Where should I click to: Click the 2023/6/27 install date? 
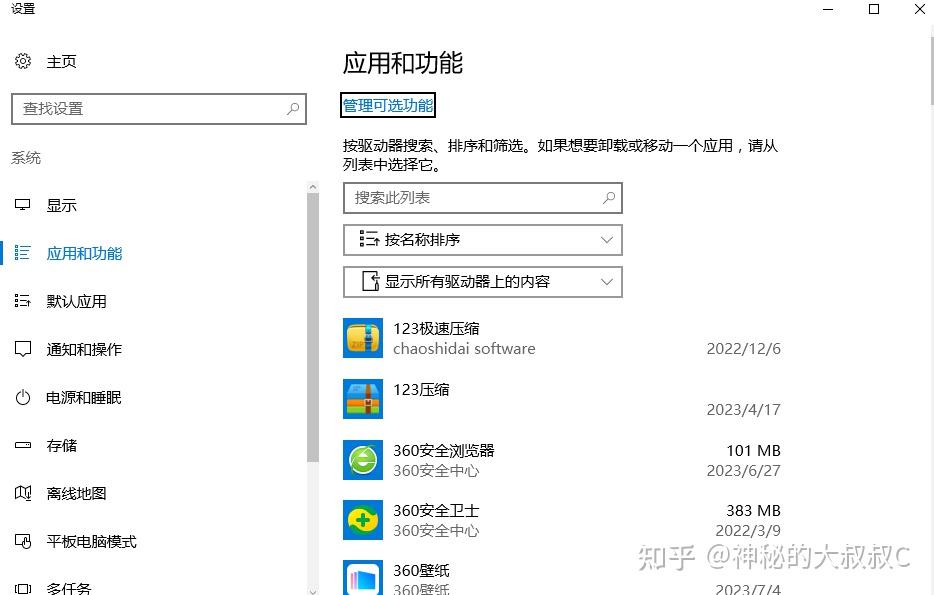743,471
